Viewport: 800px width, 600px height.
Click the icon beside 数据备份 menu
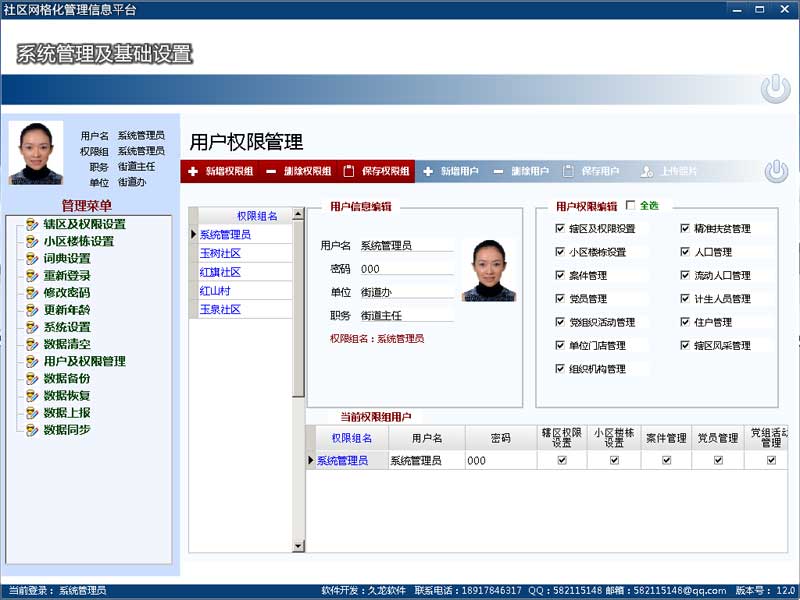[32, 378]
